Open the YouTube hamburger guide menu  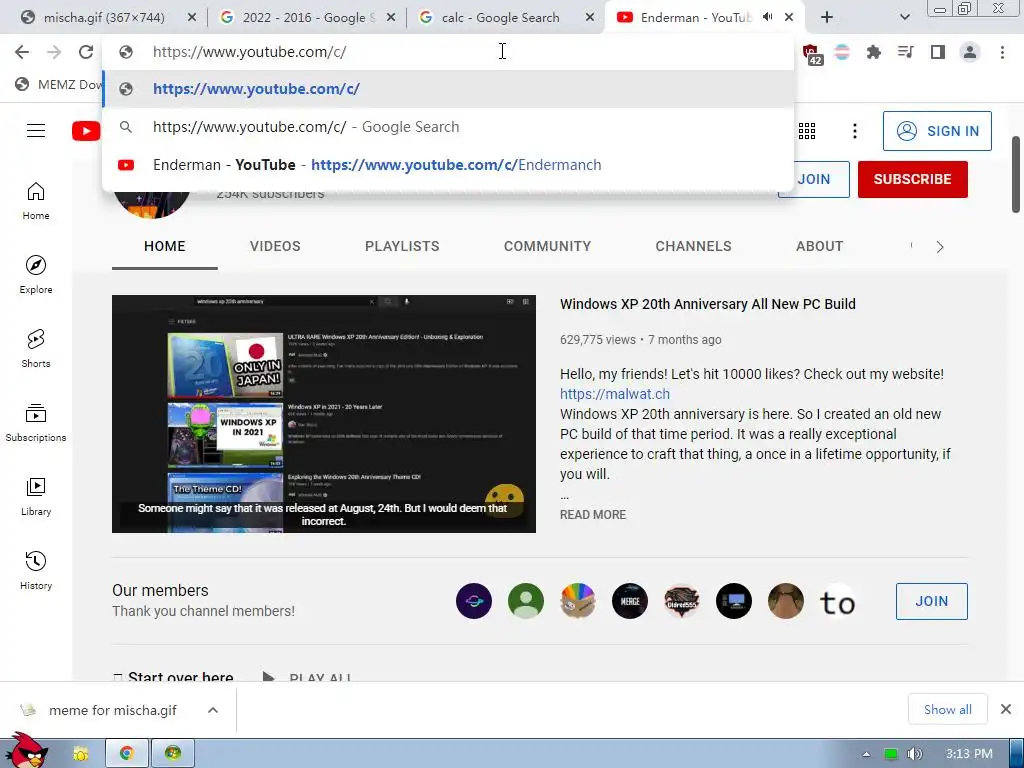[36, 131]
